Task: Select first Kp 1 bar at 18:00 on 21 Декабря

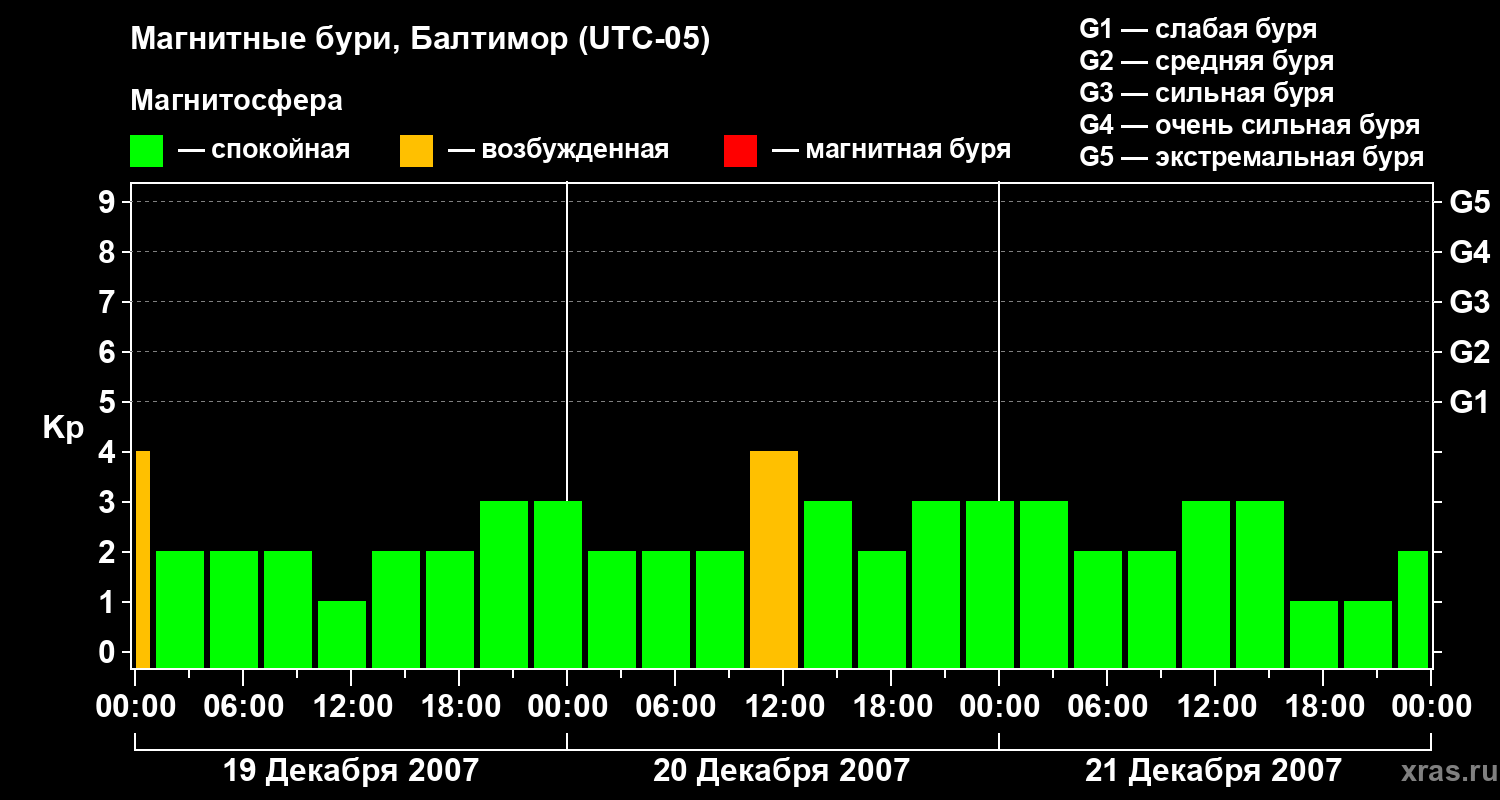Action: coord(1314,634)
